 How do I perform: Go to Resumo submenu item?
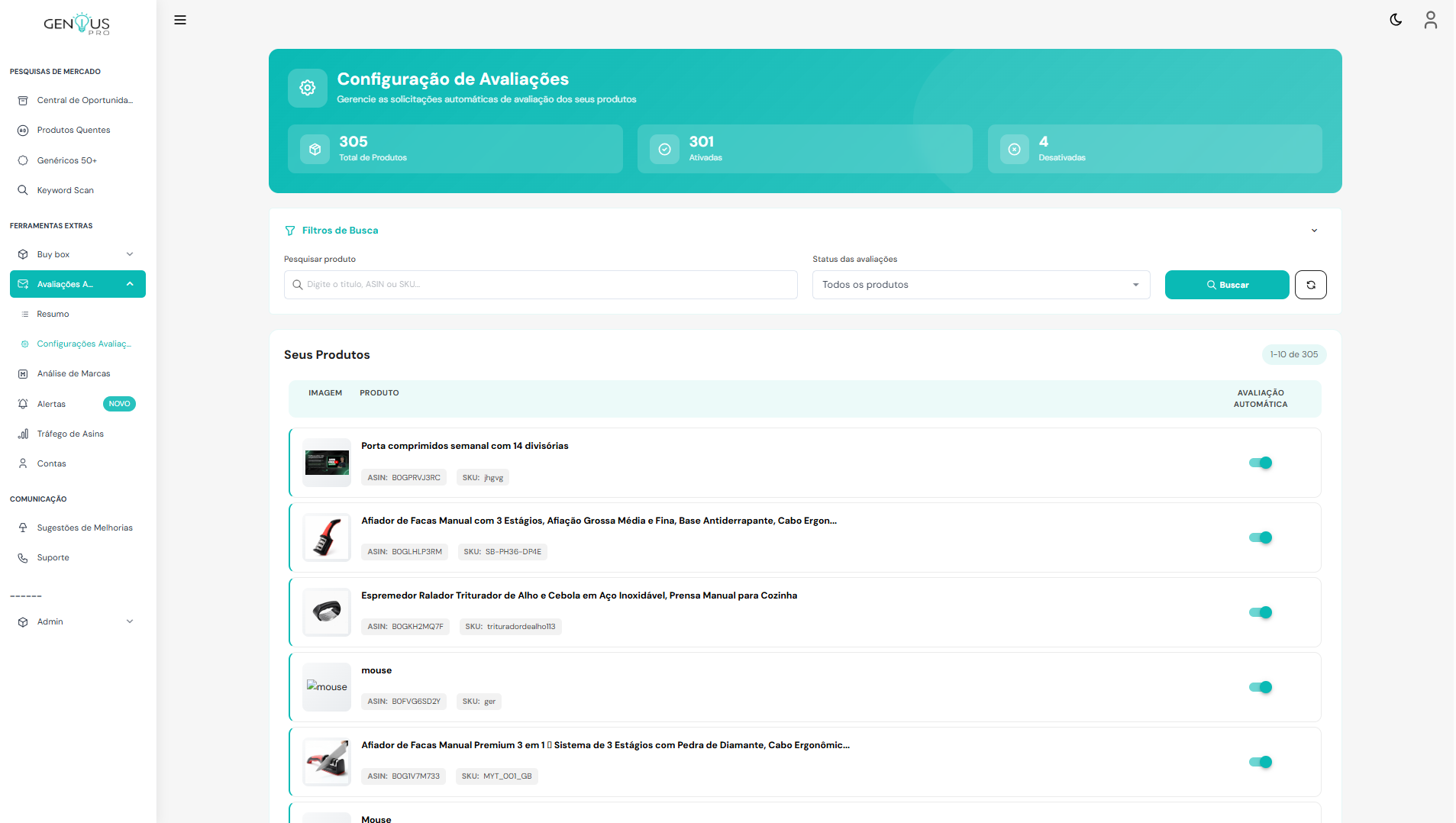coord(53,314)
